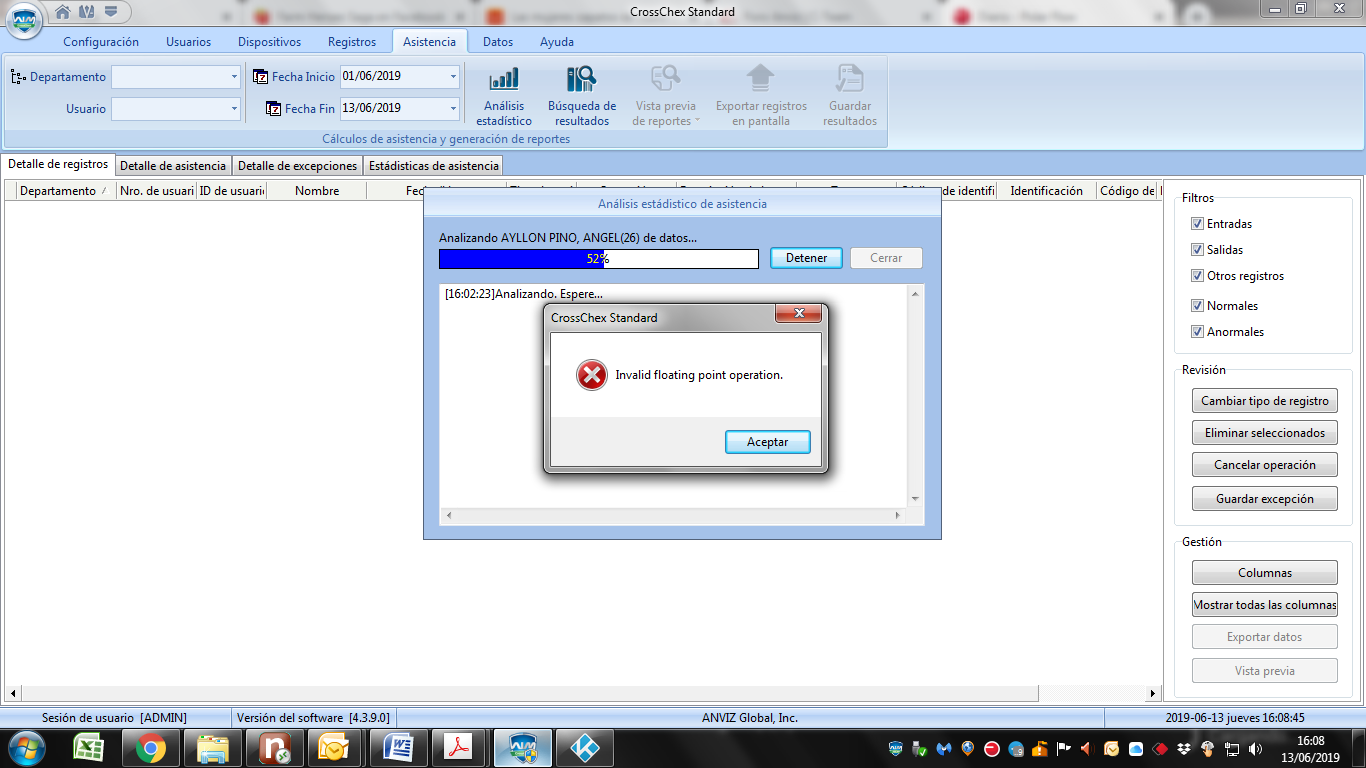Switch to the Datos ribbon tab
Viewport: 1366px width, 768px height.
pyautogui.click(x=498, y=42)
